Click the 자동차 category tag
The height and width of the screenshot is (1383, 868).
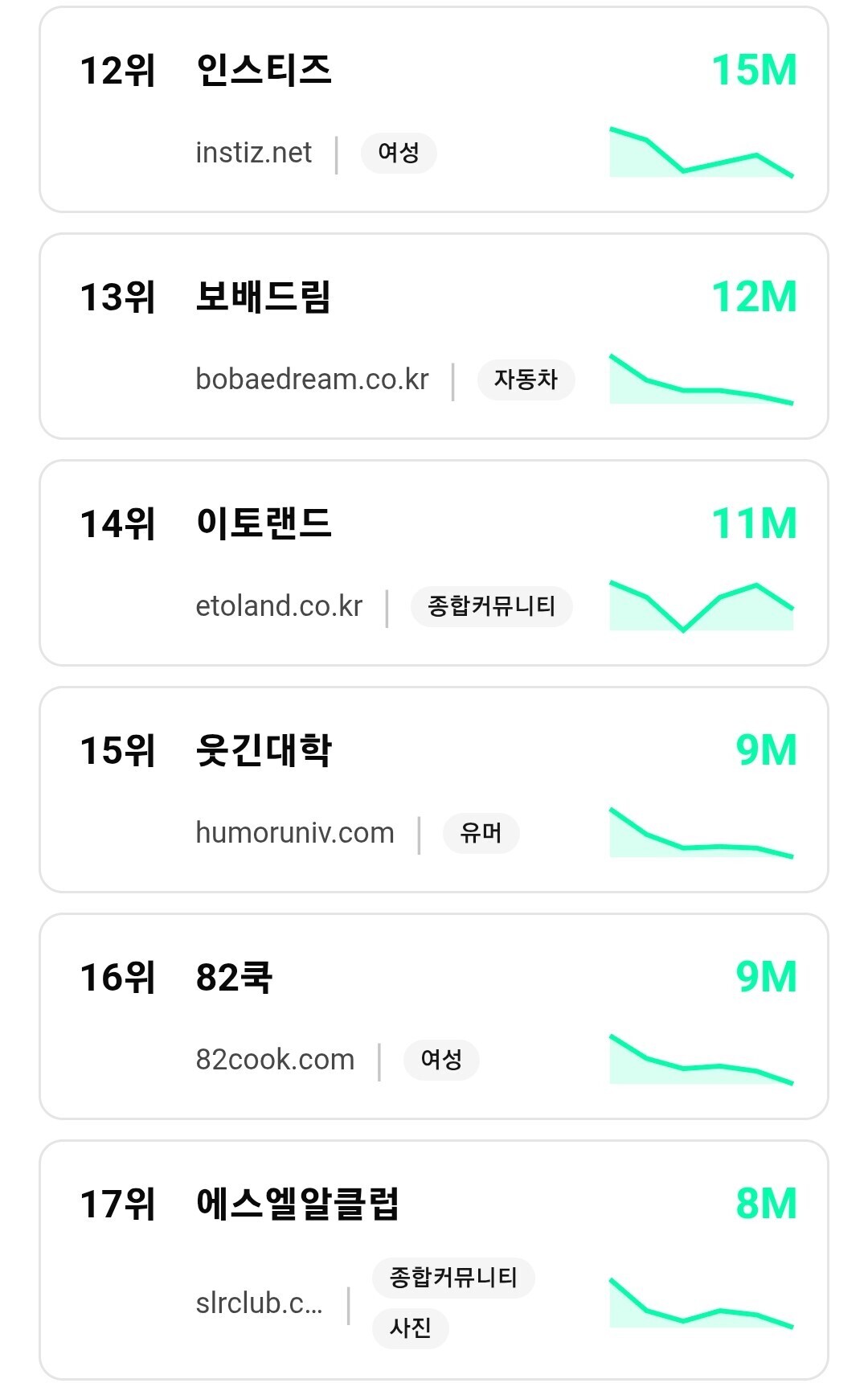point(526,380)
